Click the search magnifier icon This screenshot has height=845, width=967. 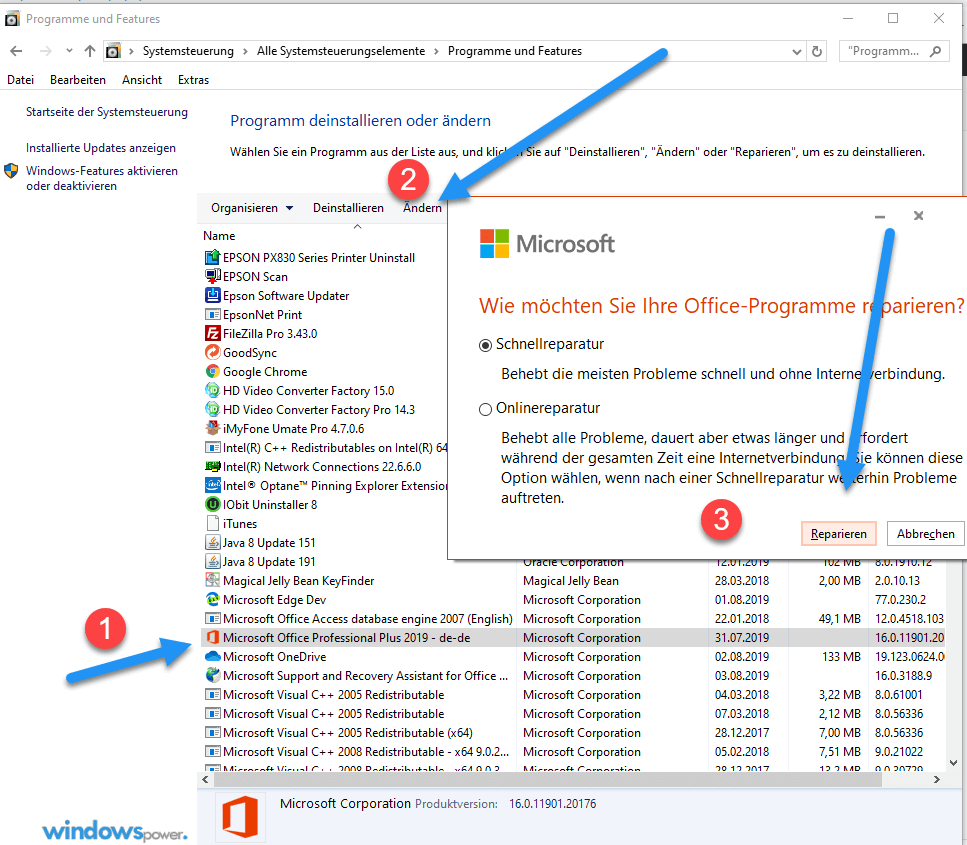click(936, 51)
